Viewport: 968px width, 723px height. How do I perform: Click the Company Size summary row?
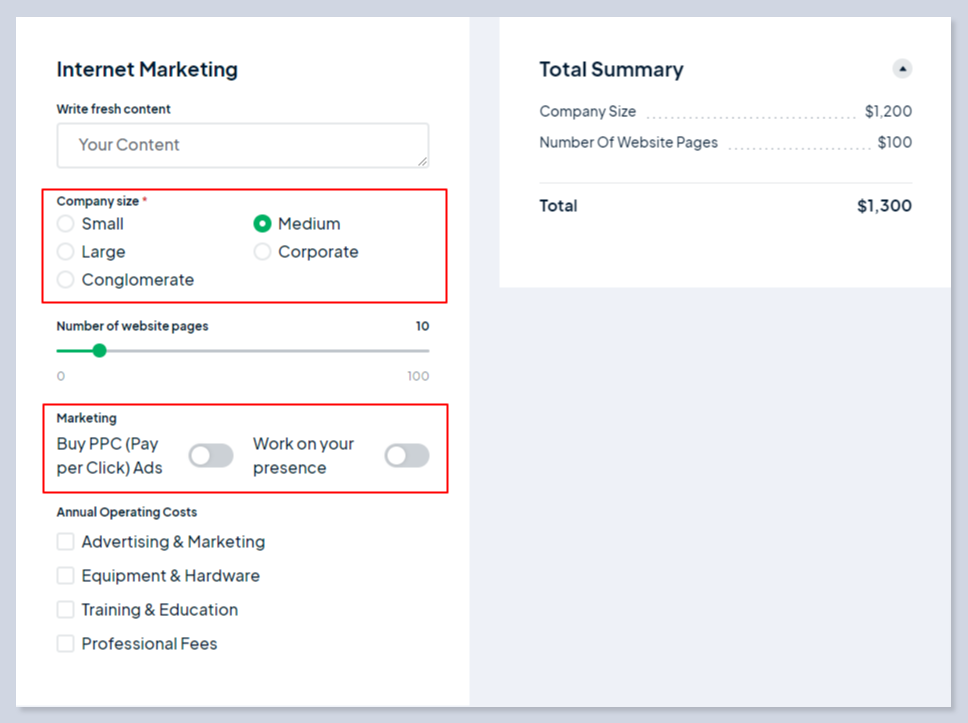(x=588, y=112)
